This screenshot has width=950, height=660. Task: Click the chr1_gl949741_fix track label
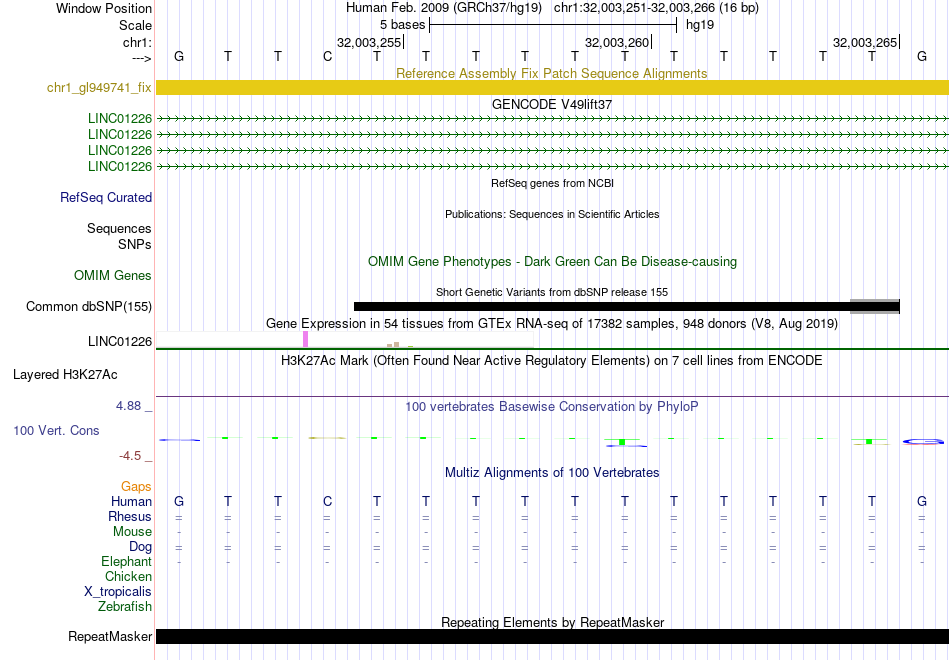tap(99, 87)
